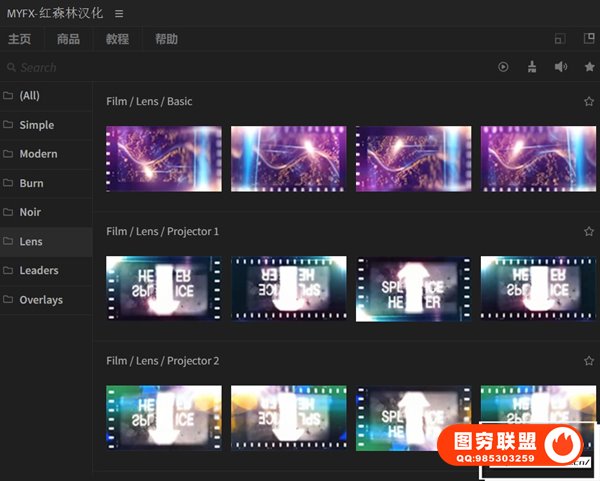This screenshot has height=481, width=600.
Task: Click the small thumbnail size icon
Action: pos(560,39)
